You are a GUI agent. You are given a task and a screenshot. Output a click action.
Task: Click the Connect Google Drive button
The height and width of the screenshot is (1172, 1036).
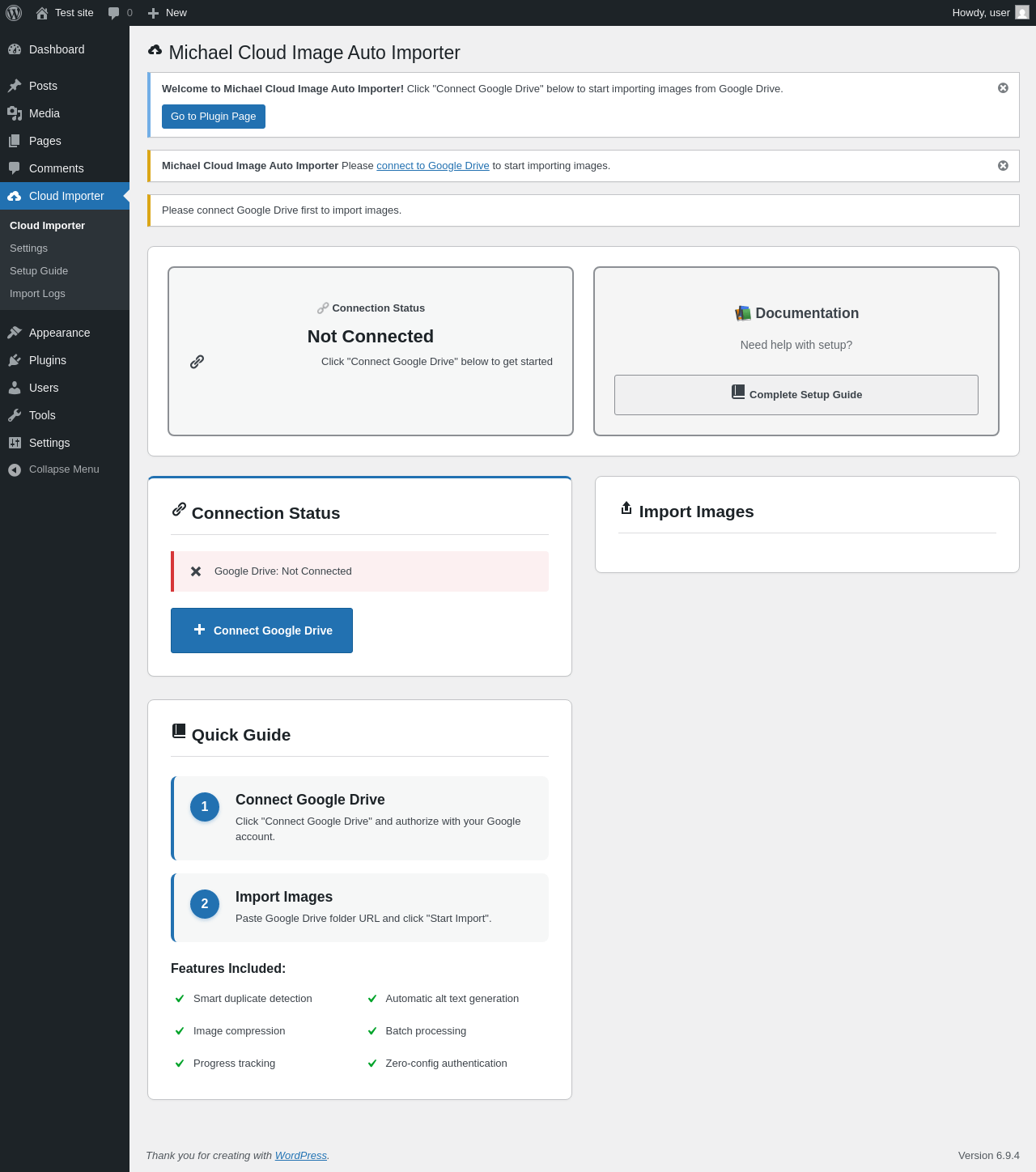point(261,631)
